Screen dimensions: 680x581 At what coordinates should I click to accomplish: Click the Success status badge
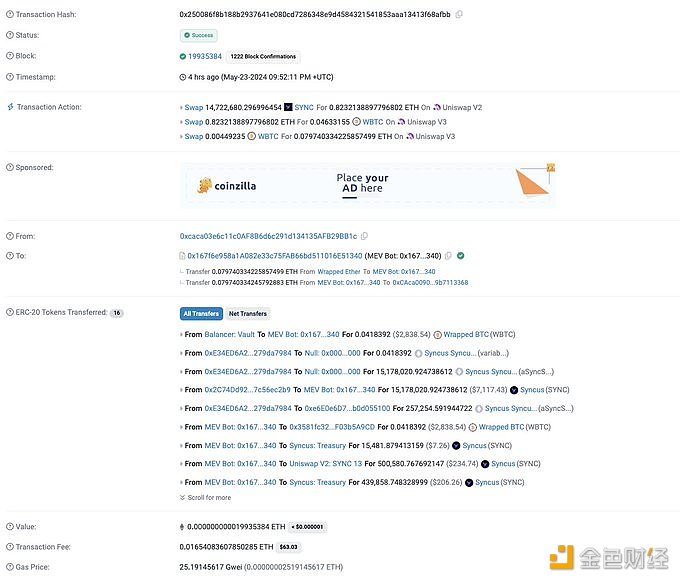point(199,35)
